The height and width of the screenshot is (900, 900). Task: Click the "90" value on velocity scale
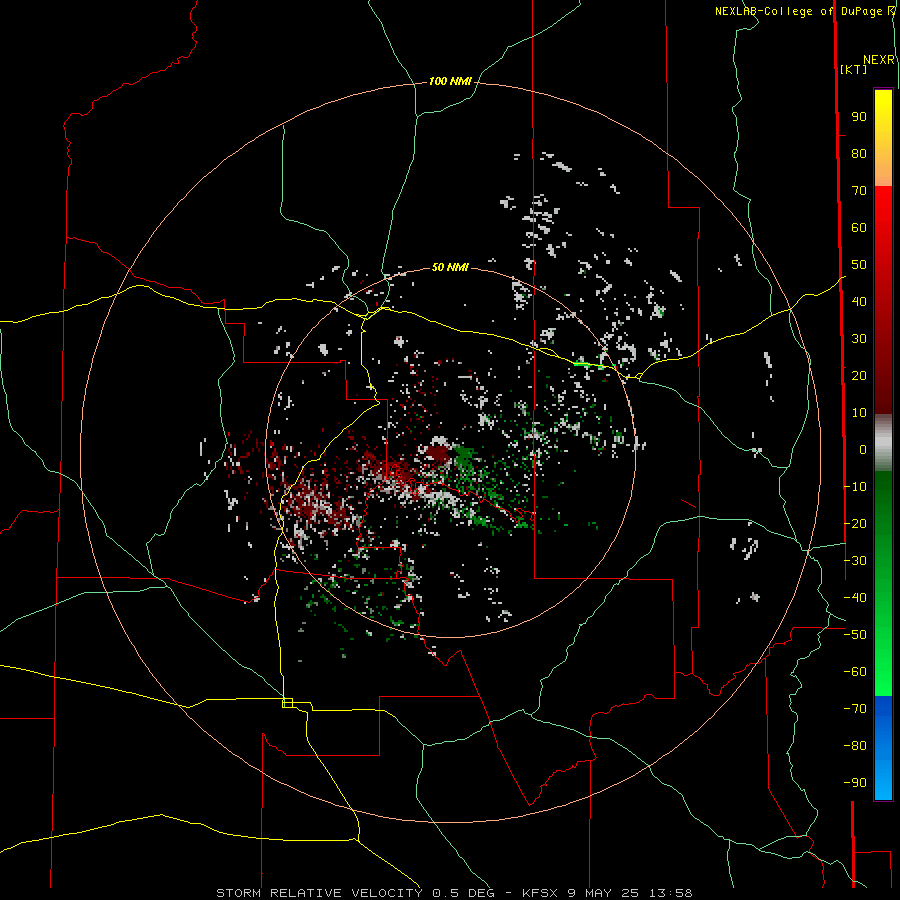pos(859,117)
